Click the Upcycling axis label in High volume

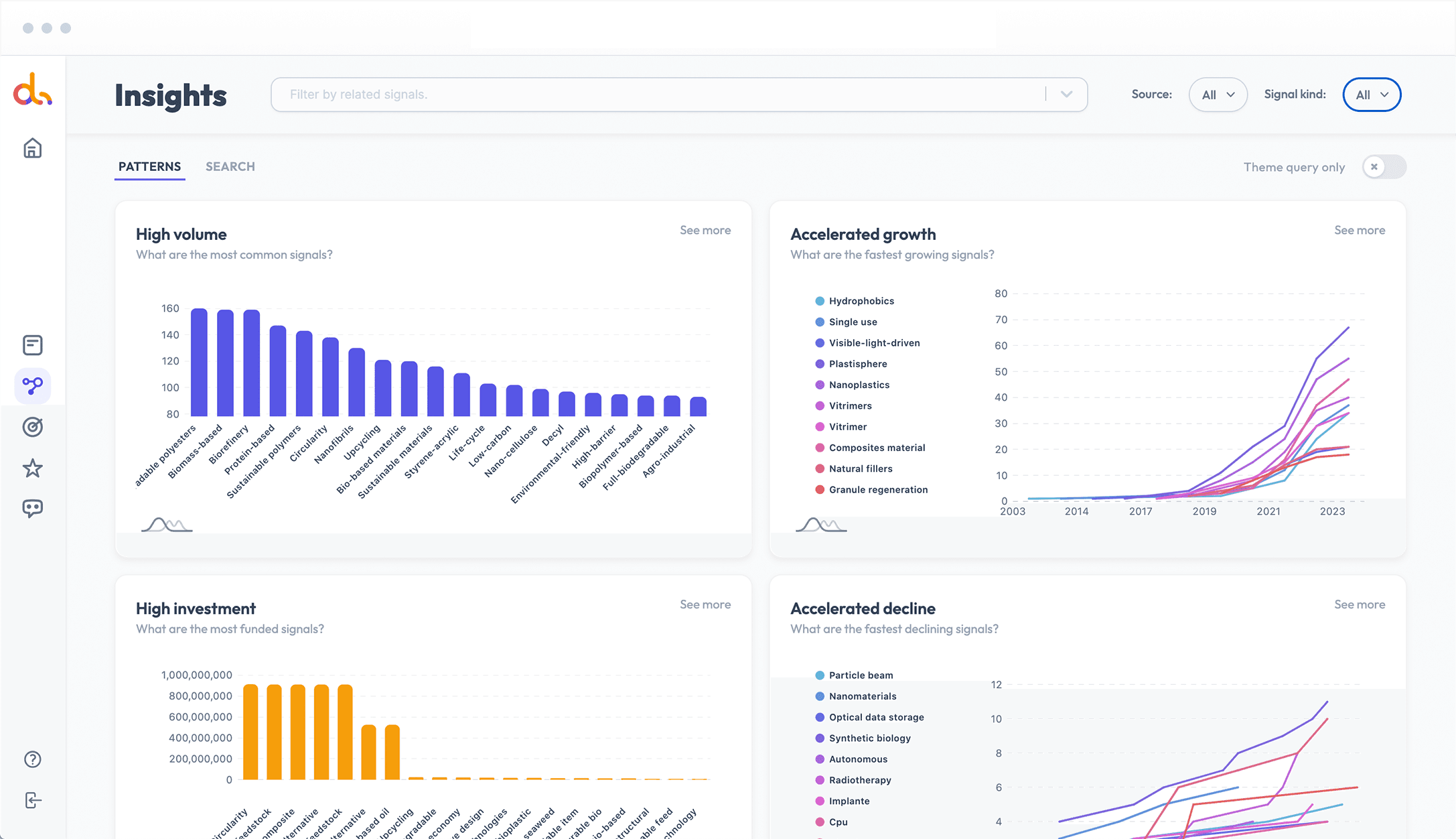click(x=362, y=442)
